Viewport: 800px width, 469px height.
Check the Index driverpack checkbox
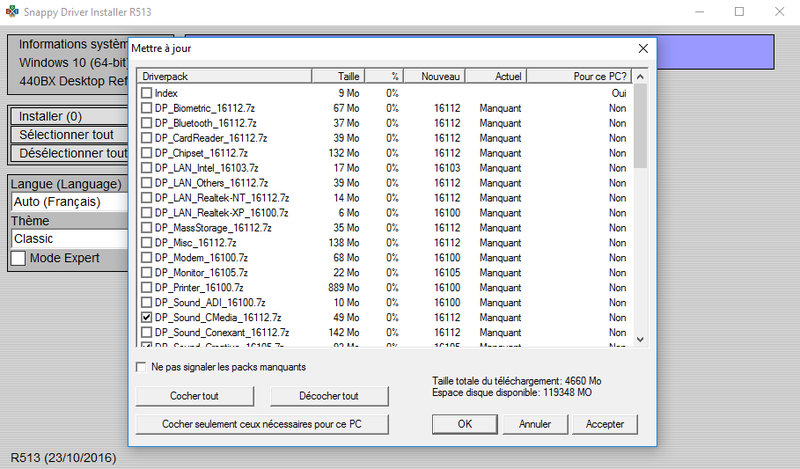[147, 93]
